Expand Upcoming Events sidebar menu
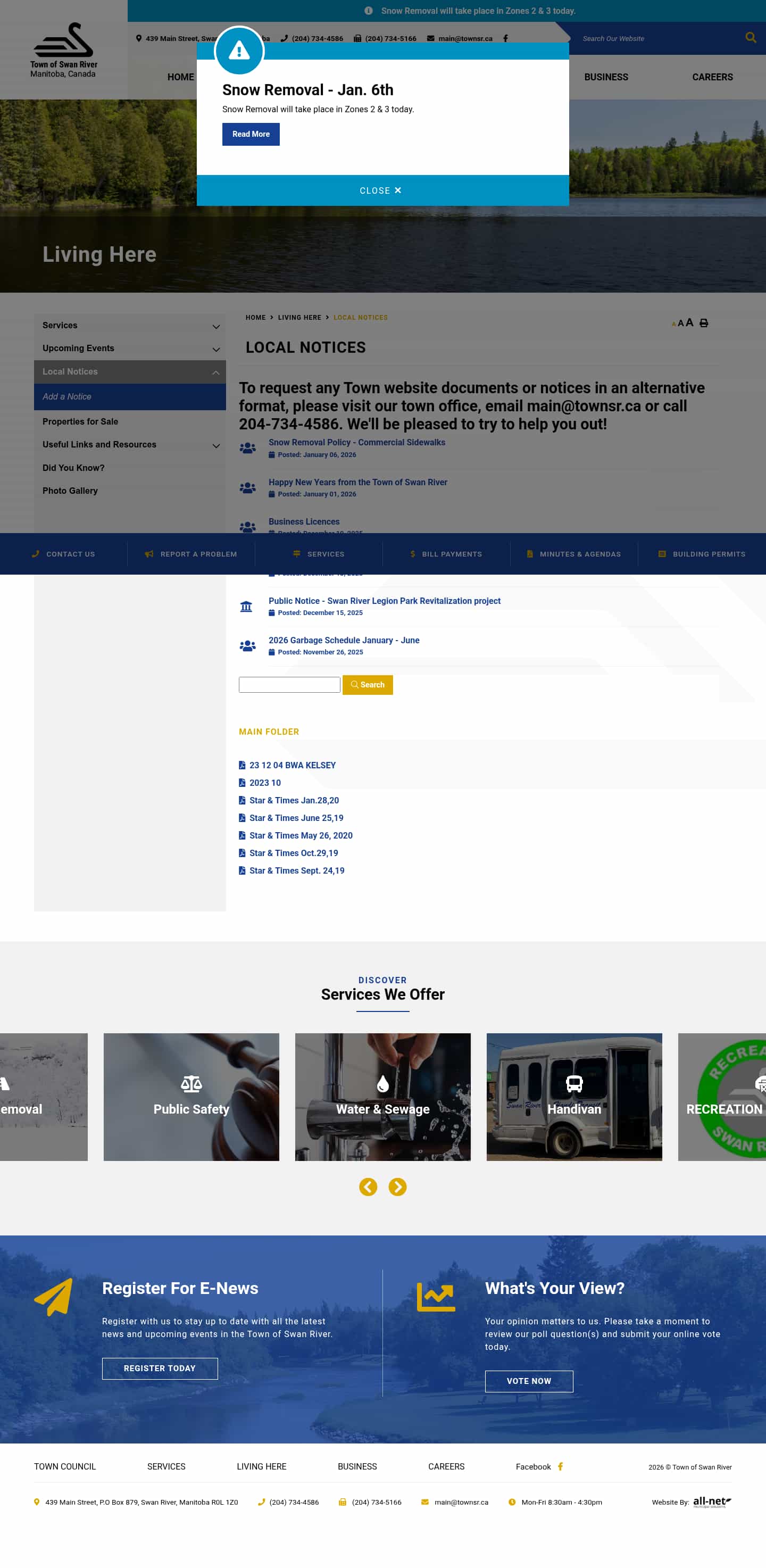The image size is (766, 1568). 215,349
